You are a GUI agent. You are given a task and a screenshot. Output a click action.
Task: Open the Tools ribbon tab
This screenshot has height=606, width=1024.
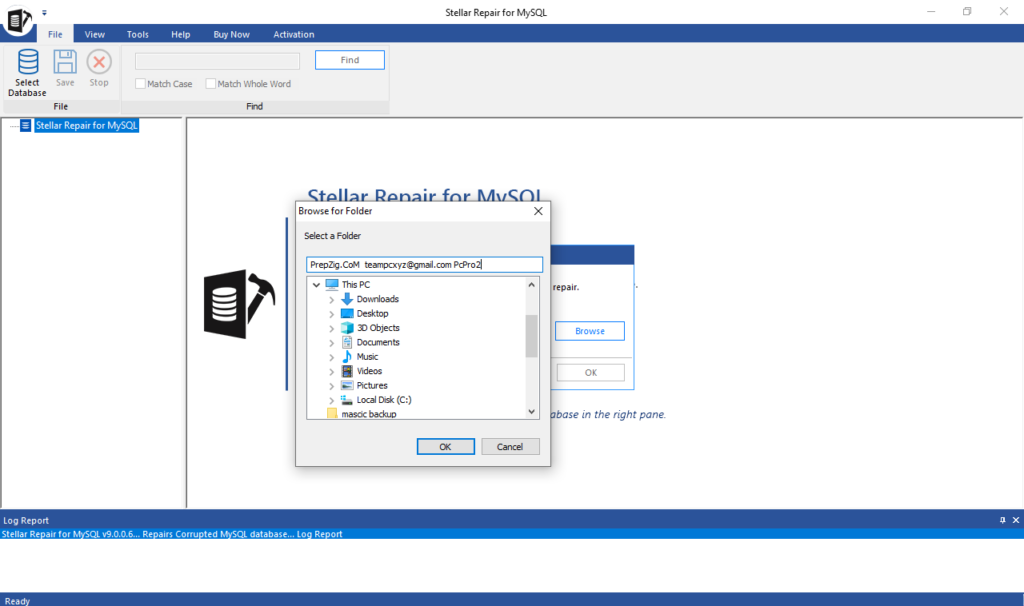click(138, 34)
